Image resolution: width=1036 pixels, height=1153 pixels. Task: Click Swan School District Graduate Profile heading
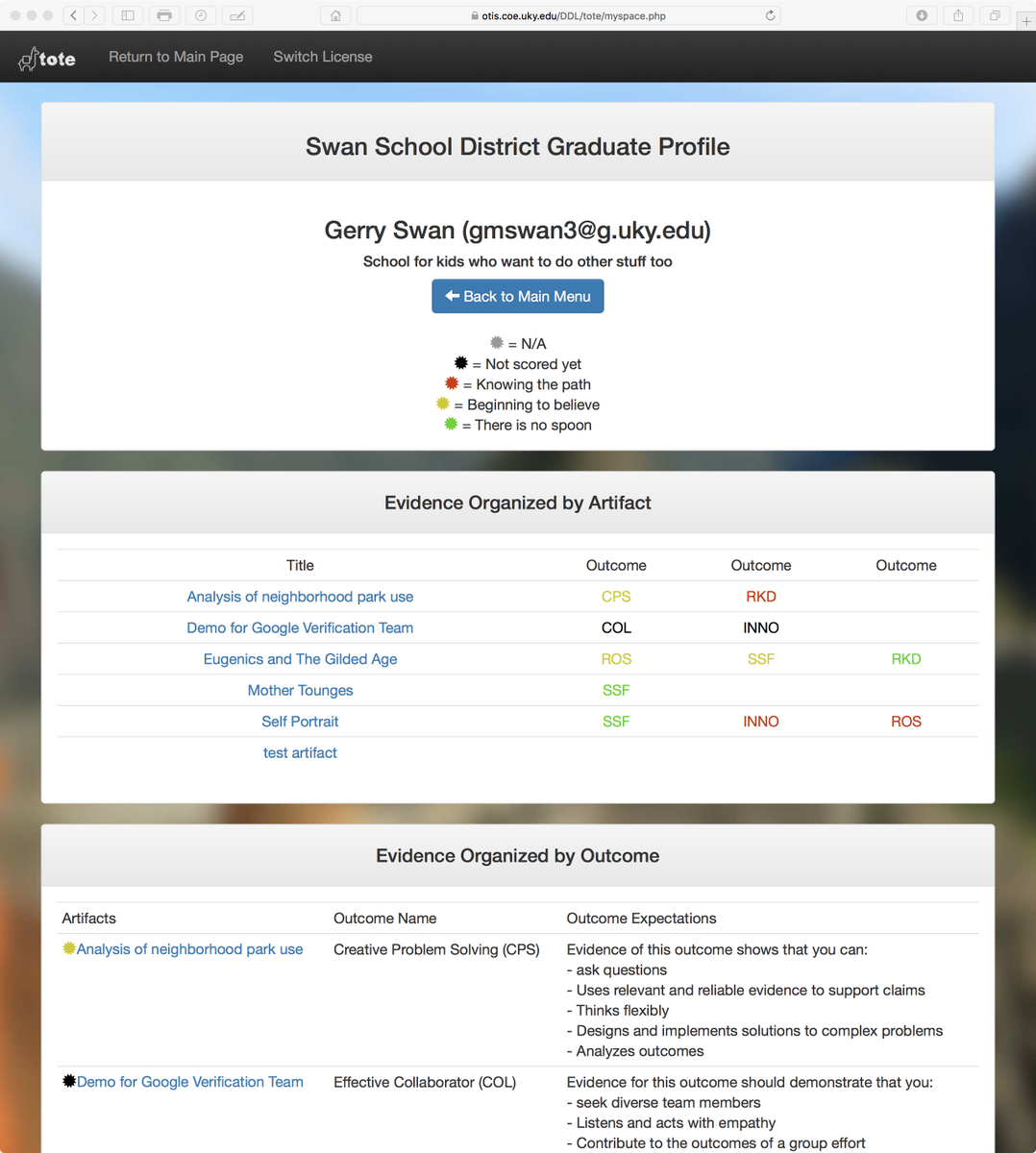518,146
